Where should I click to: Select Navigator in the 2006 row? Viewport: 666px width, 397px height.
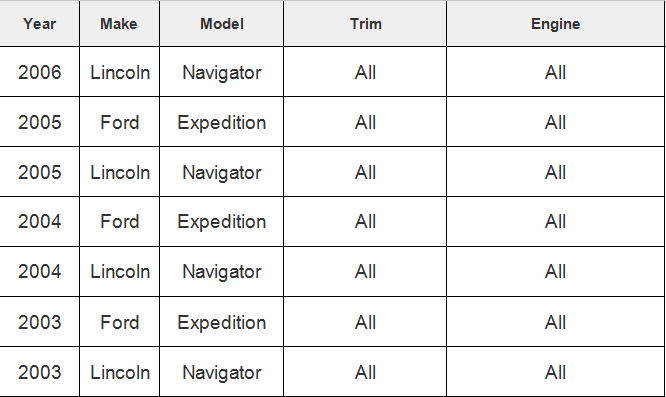(x=222, y=72)
